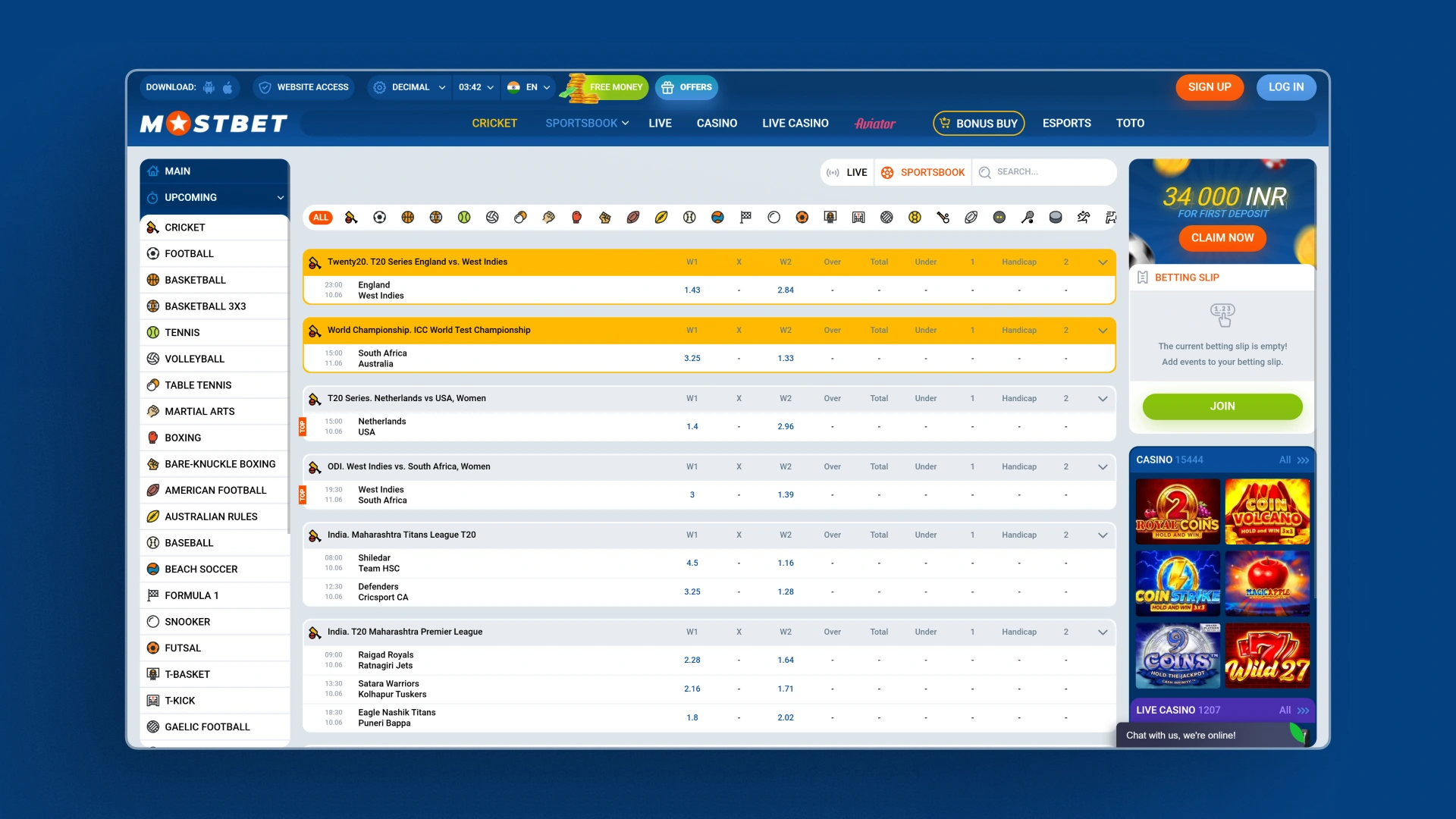Select T-Kick goal icon in filter bar
The width and height of the screenshot is (1456, 819).
tap(858, 218)
